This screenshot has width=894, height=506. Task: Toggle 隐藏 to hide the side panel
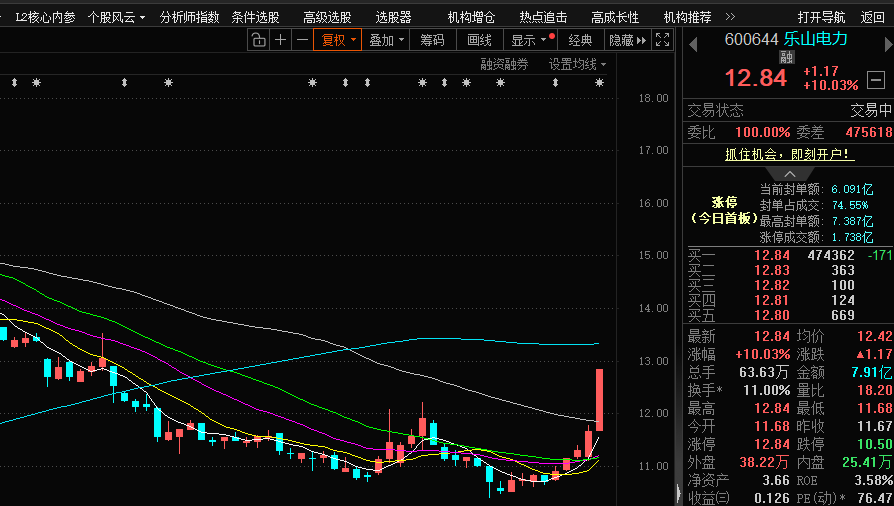627,40
